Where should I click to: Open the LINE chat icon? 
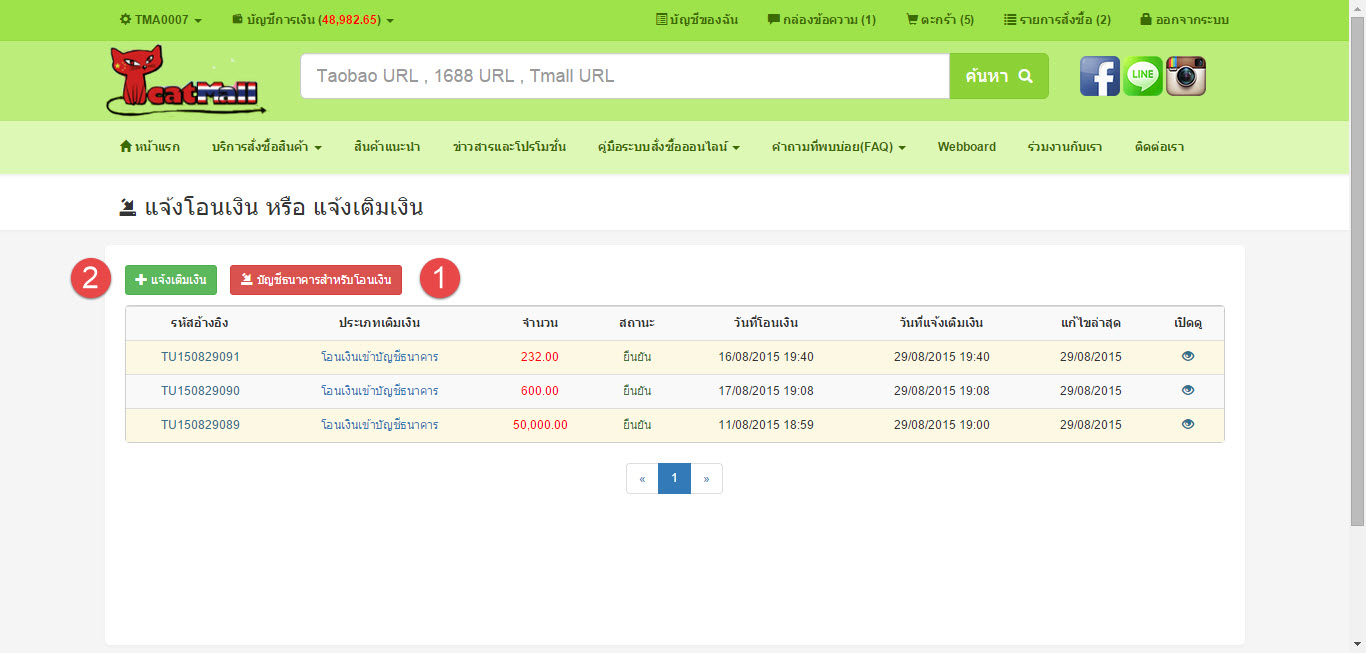tap(1142, 76)
